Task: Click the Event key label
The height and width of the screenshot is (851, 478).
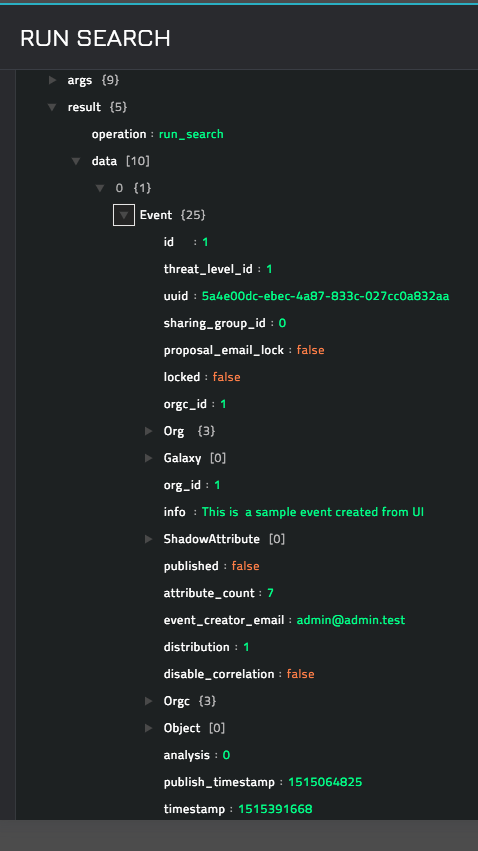Action: coord(156,215)
